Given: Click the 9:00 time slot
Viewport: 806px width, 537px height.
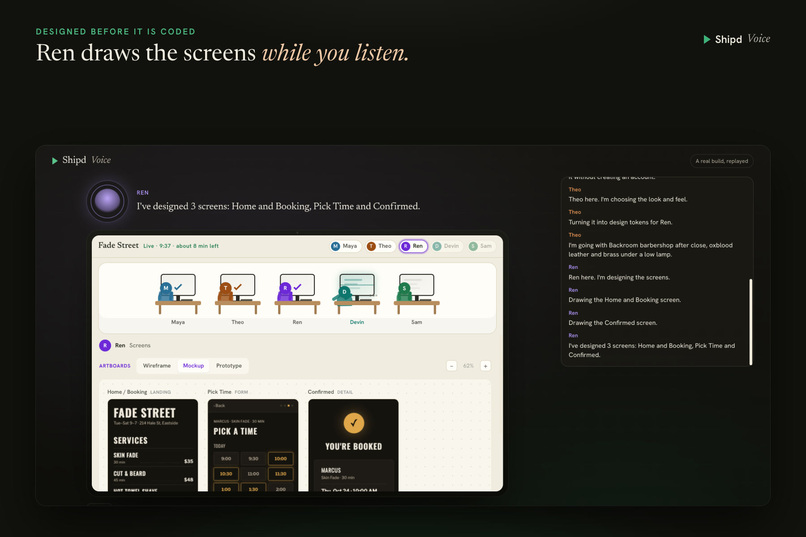Looking at the screenshot, I should tap(226, 458).
